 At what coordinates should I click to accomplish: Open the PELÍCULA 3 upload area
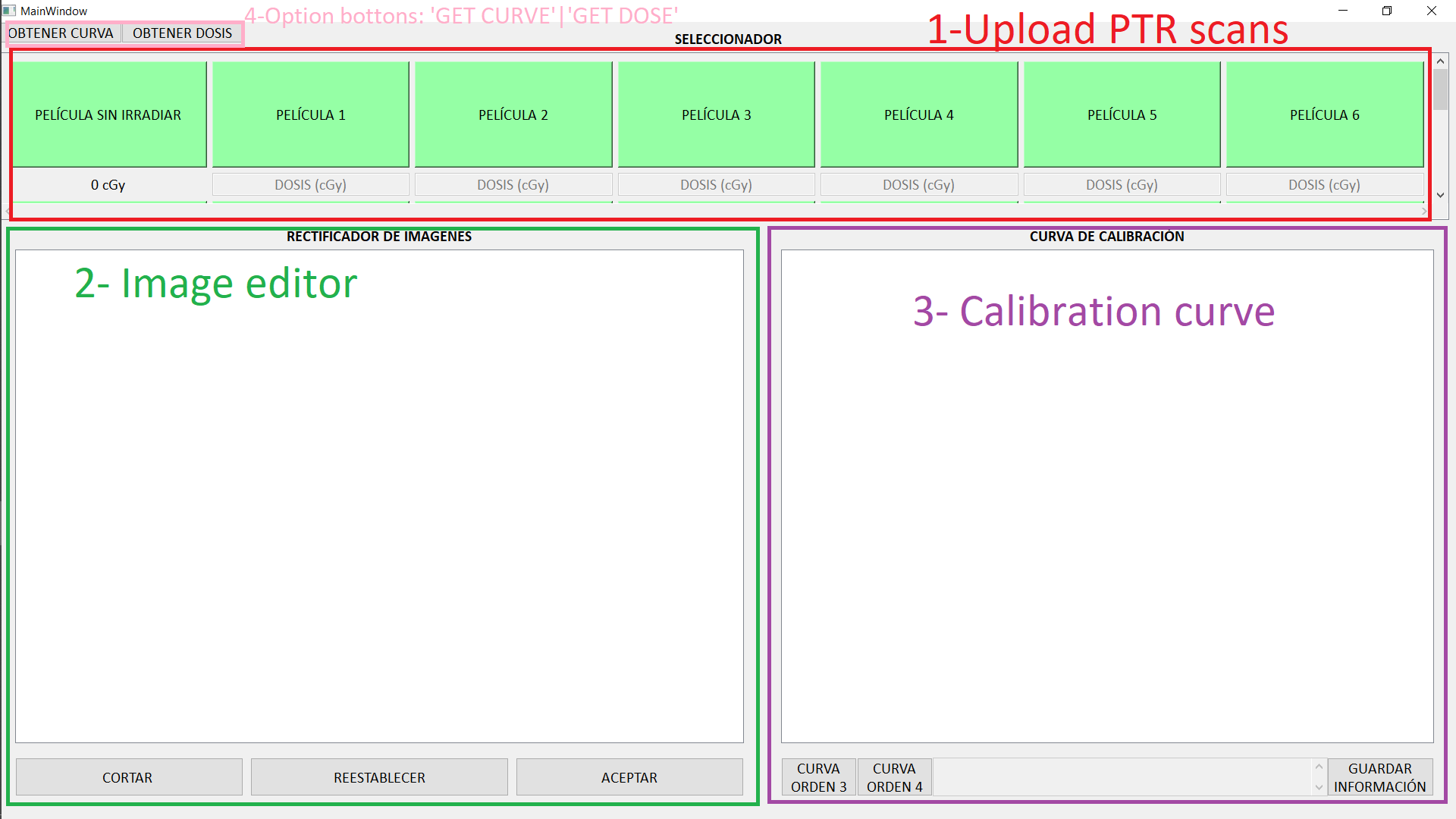coord(716,114)
